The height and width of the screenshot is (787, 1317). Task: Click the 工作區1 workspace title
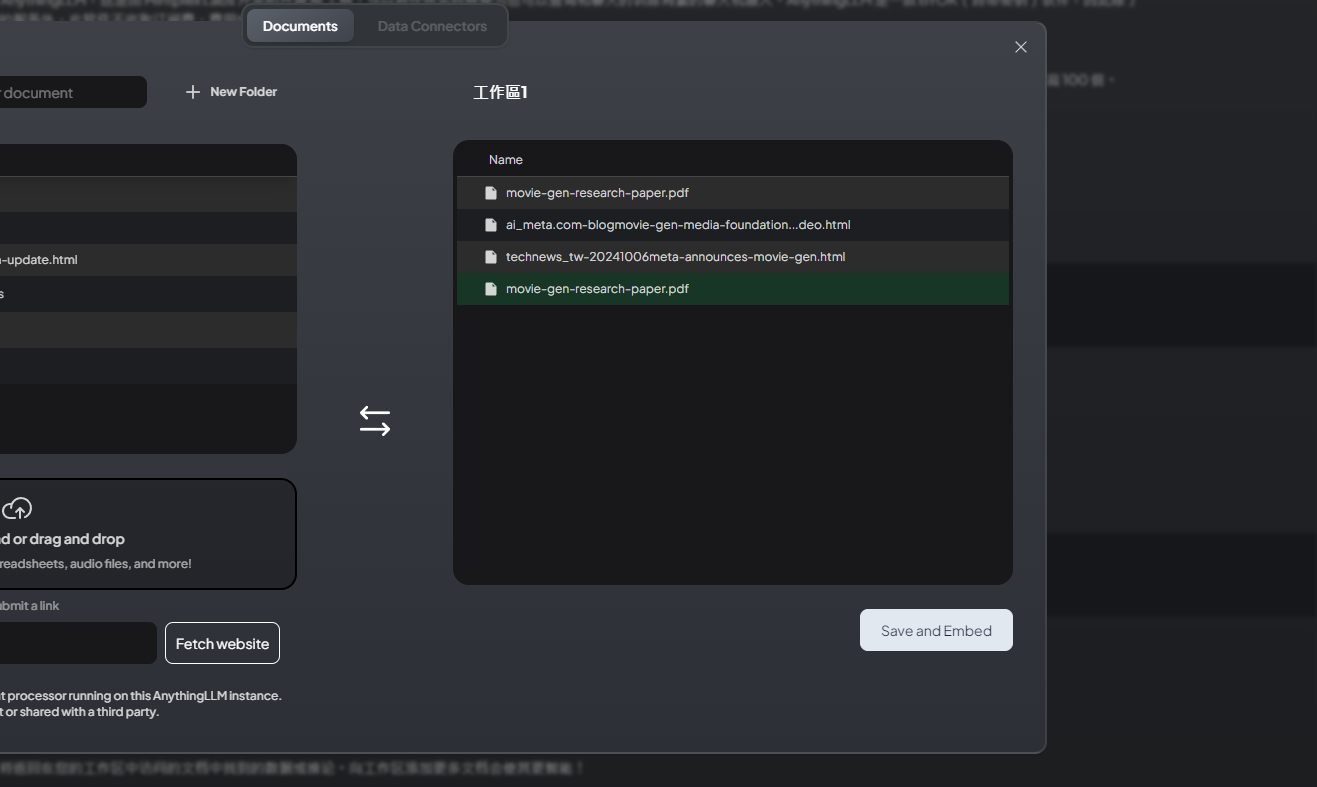pyautogui.click(x=500, y=92)
